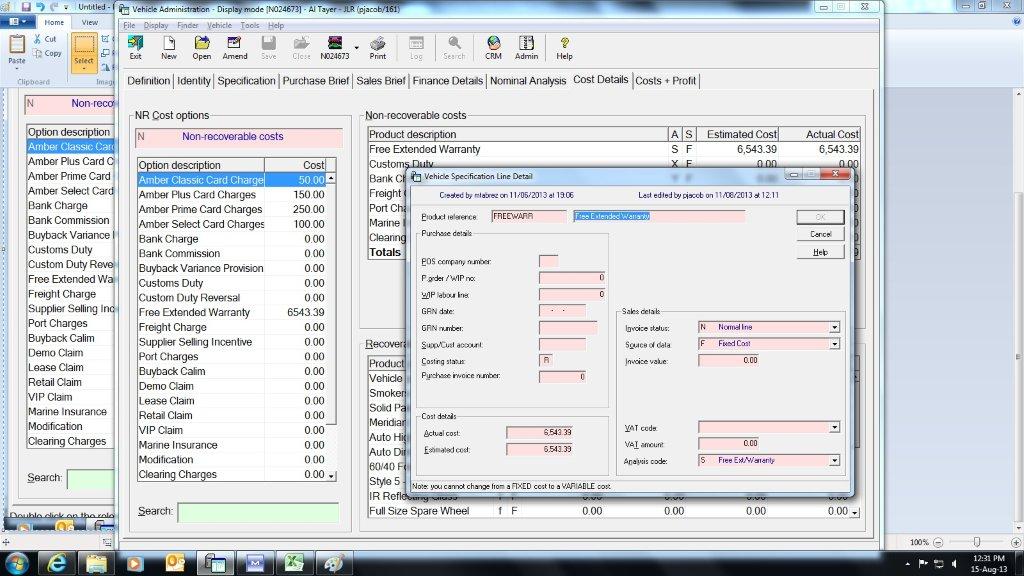Click the Open toolbar icon
1024x576 pixels.
[202, 48]
